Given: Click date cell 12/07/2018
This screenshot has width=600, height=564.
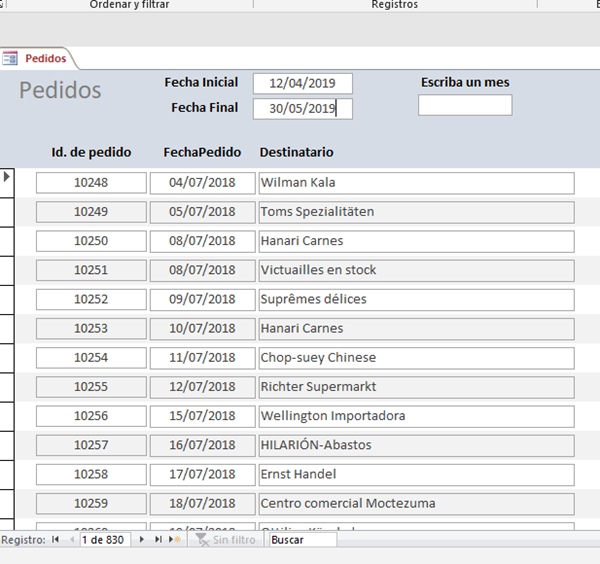Looking at the screenshot, I should 202,387.
